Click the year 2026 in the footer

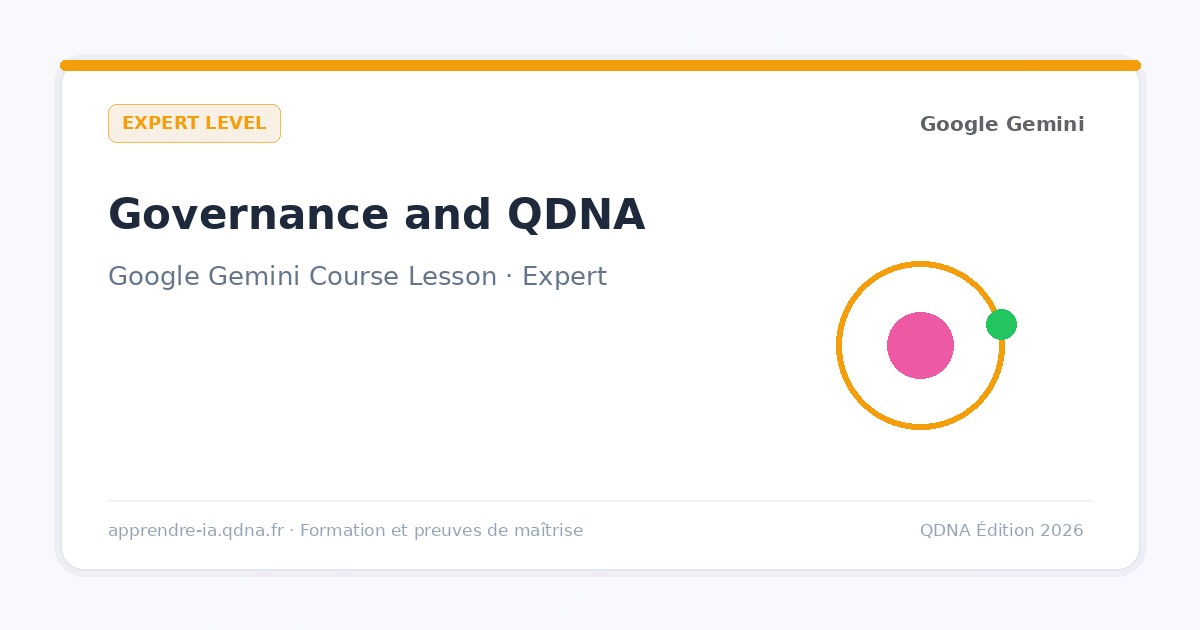(x=1061, y=530)
